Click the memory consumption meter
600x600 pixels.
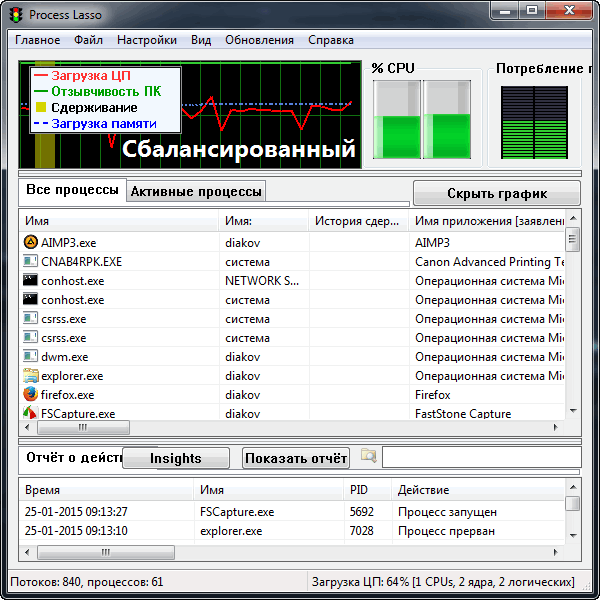534,122
